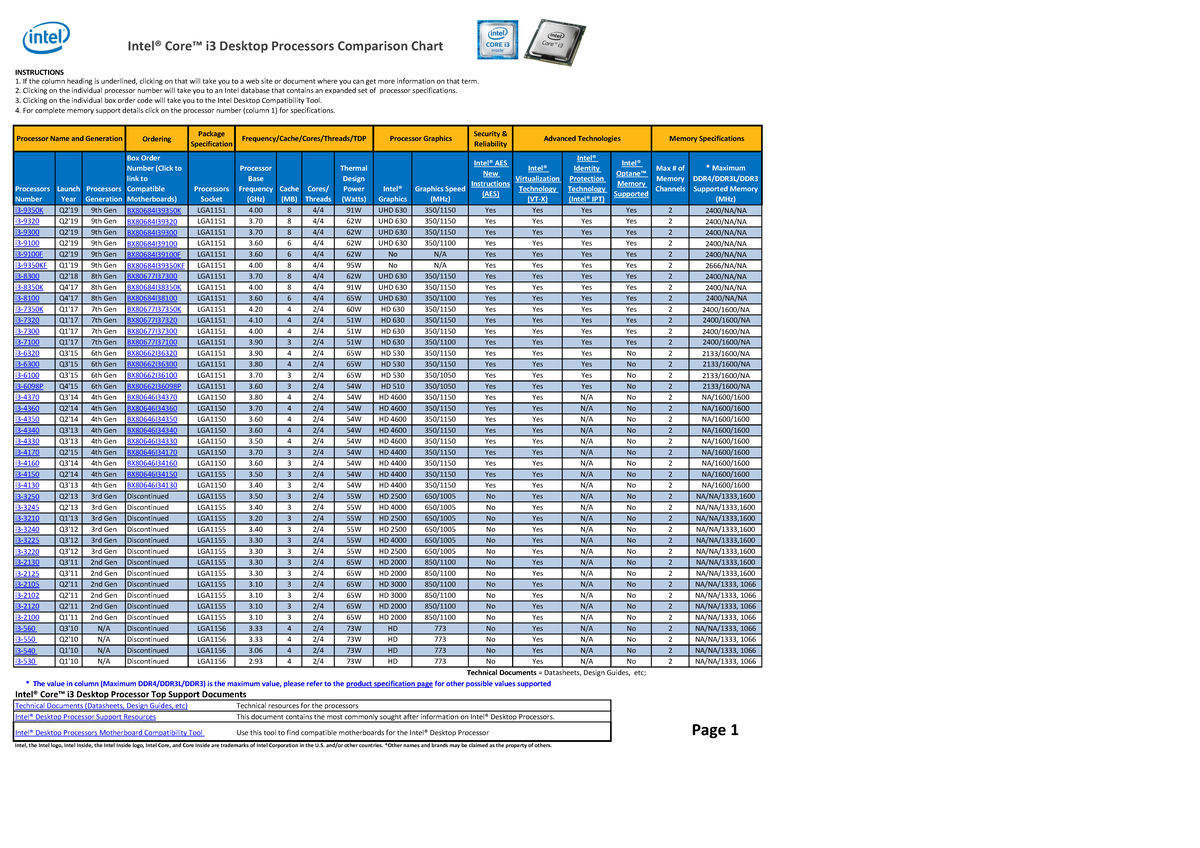Open the i3-9350K processor specifications link
Viewport: 1200px width, 848px height.
pos(27,210)
